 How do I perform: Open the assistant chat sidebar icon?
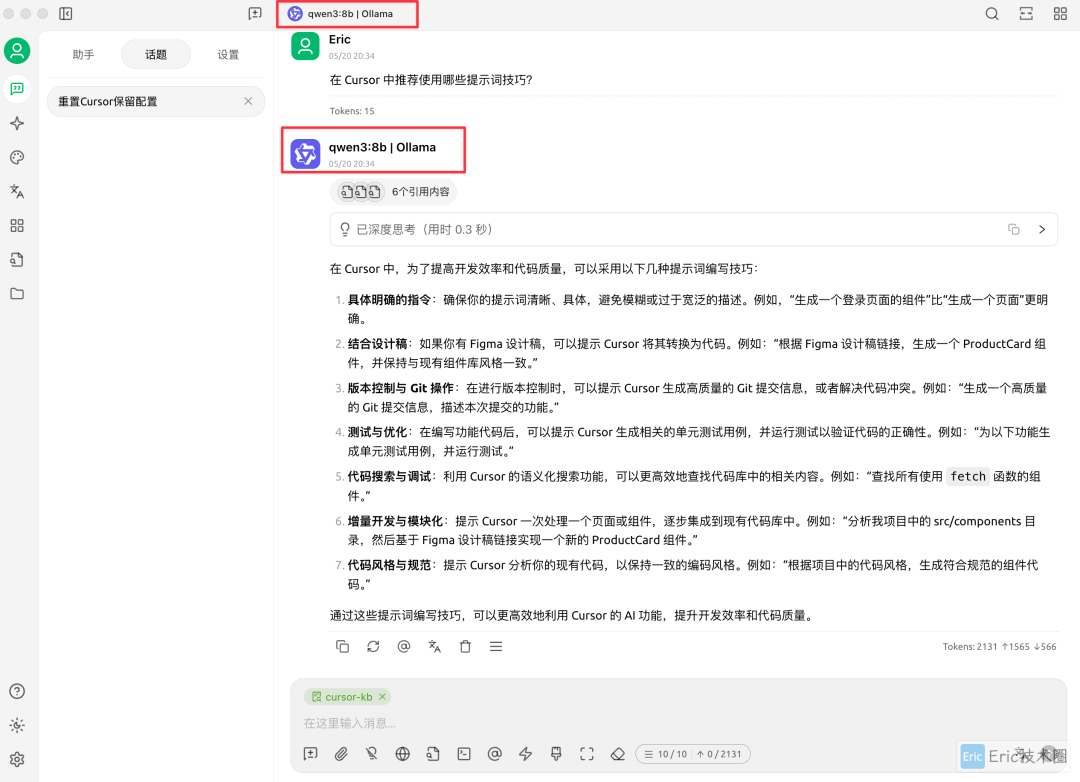pyautogui.click(x=17, y=89)
